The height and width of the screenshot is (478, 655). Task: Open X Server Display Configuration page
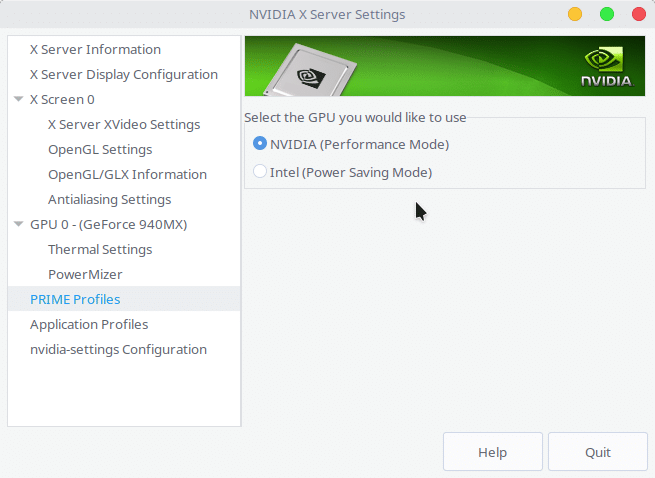pos(124,74)
